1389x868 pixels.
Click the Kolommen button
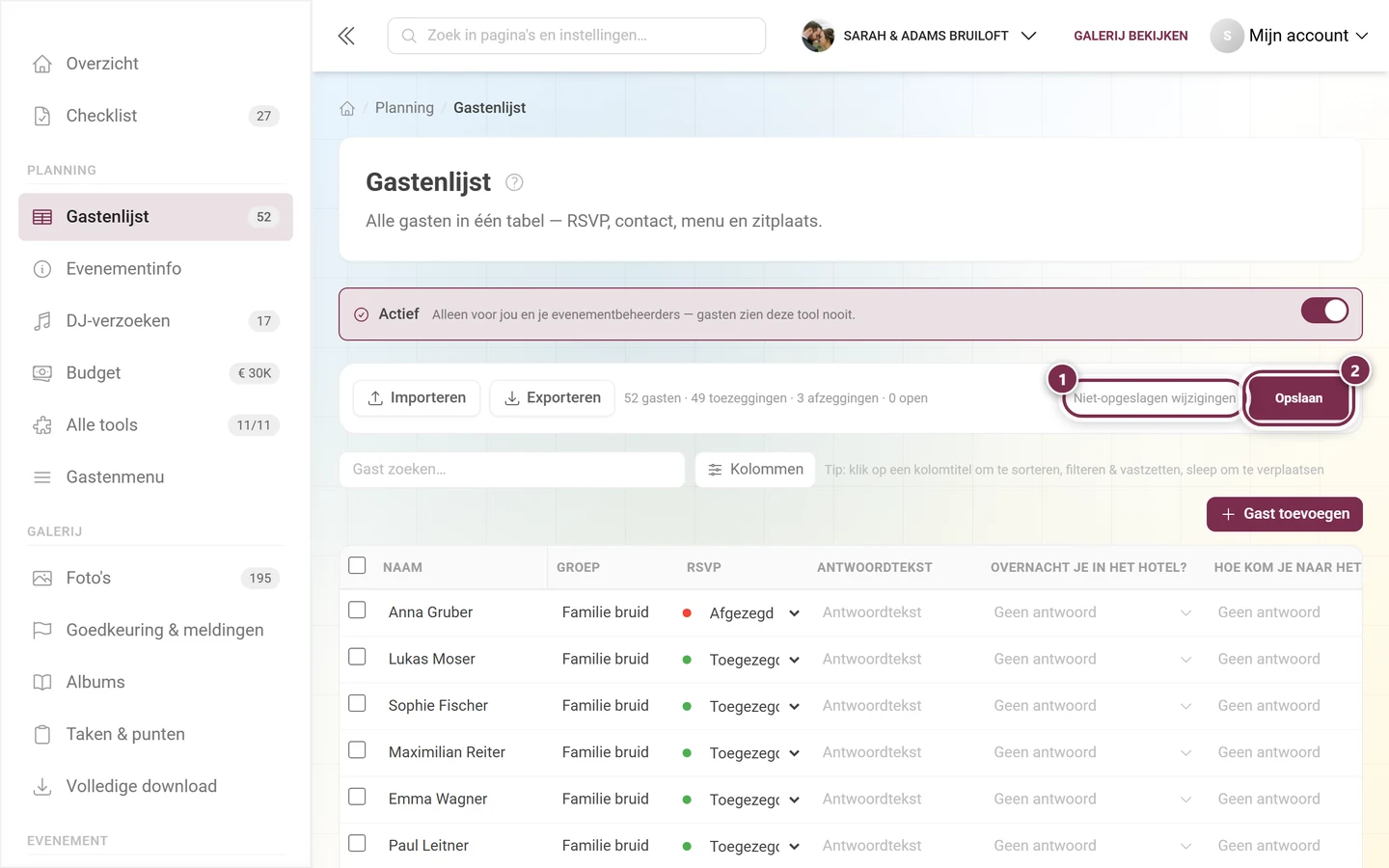755,470
